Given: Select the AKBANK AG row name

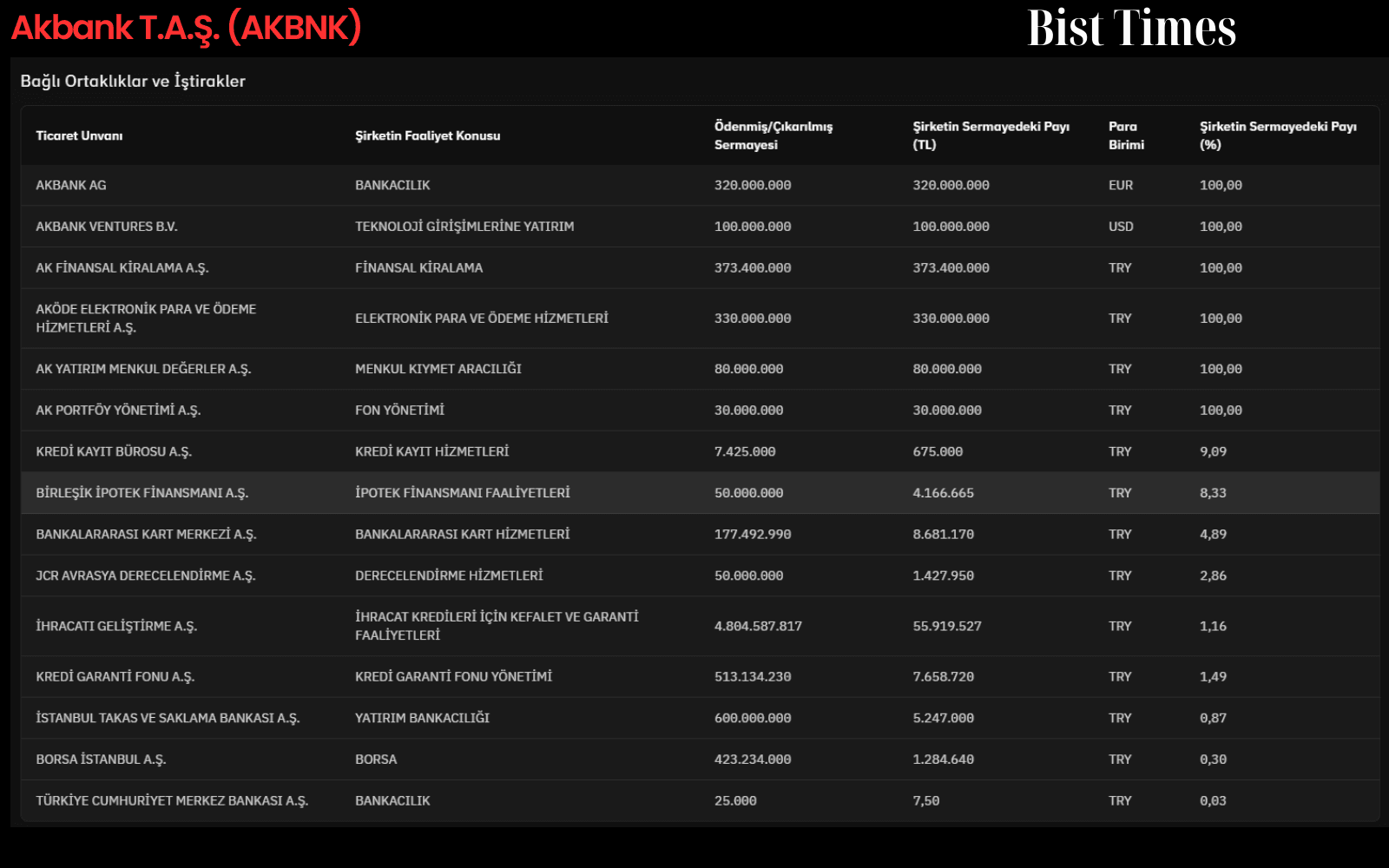Looking at the screenshot, I should 71,185.
